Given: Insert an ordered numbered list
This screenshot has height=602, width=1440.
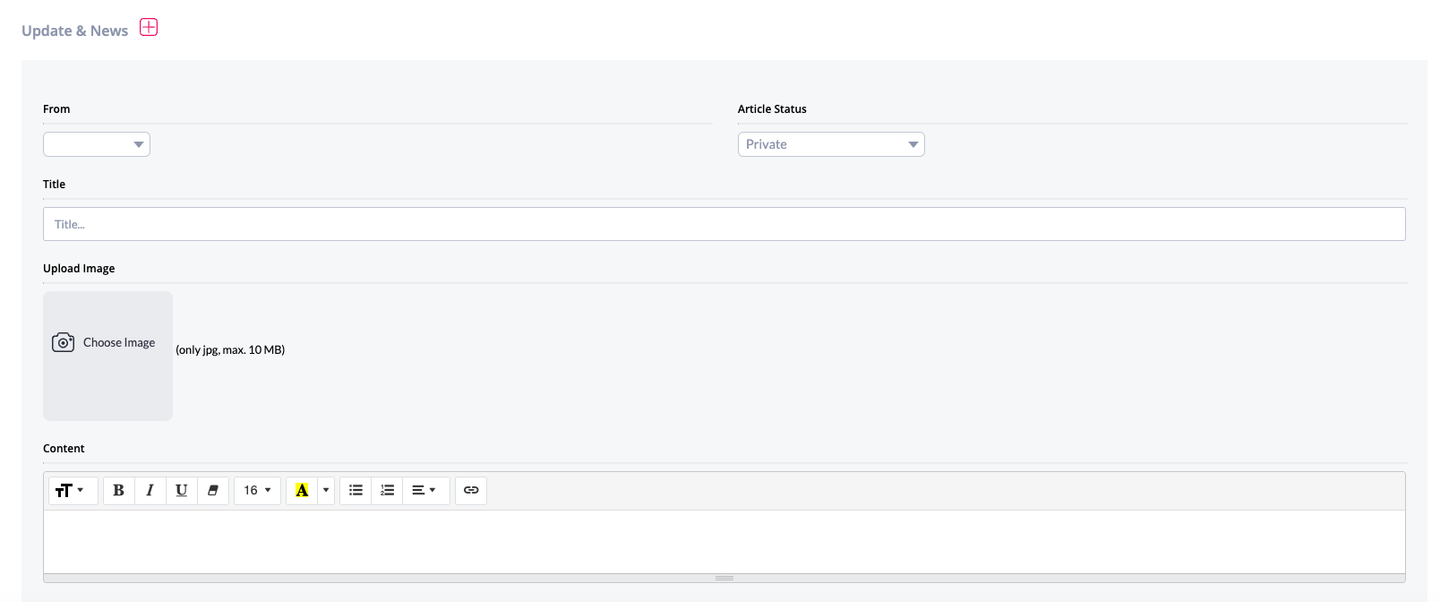Looking at the screenshot, I should [x=387, y=490].
